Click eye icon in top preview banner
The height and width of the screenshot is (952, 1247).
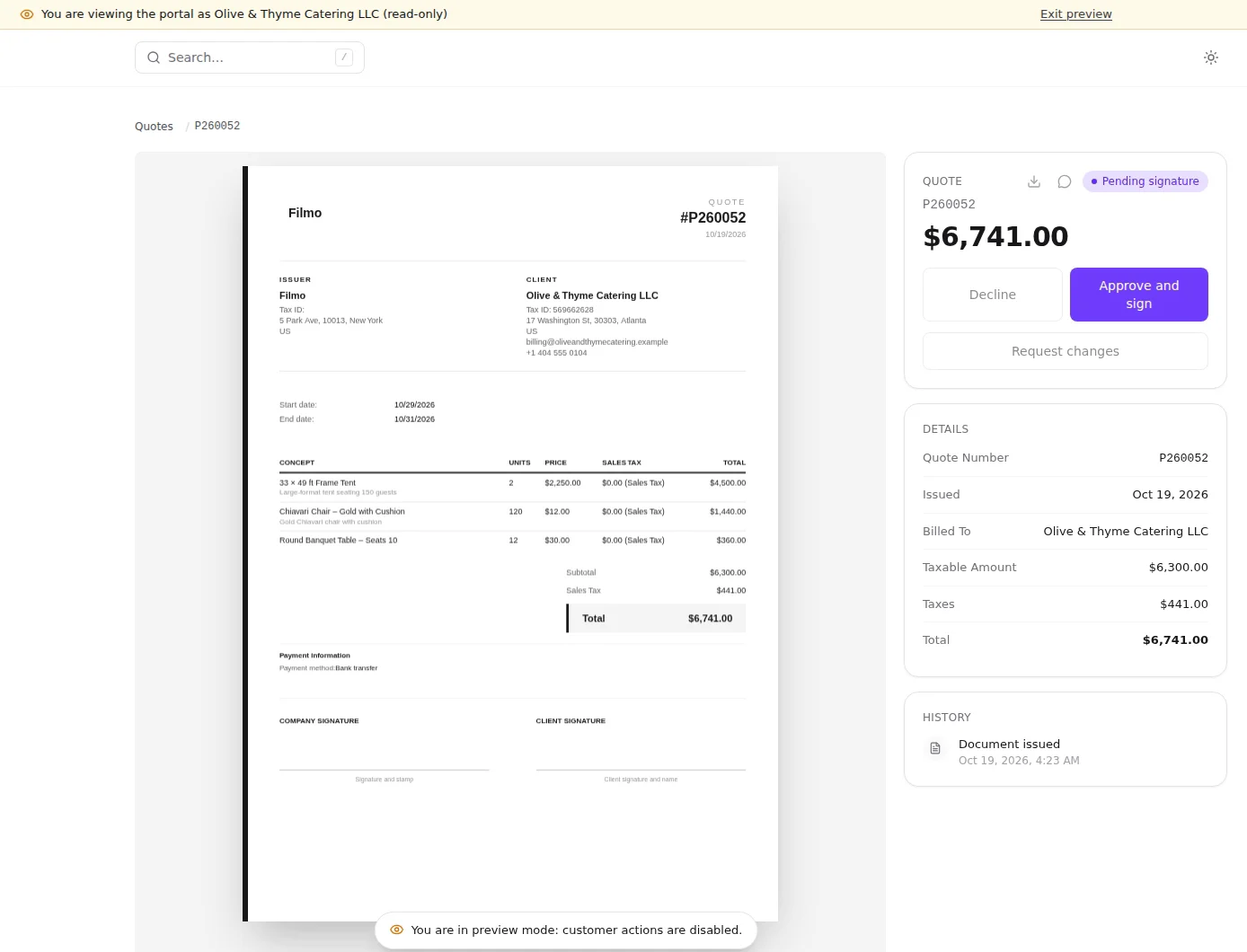[x=27, y=14]
